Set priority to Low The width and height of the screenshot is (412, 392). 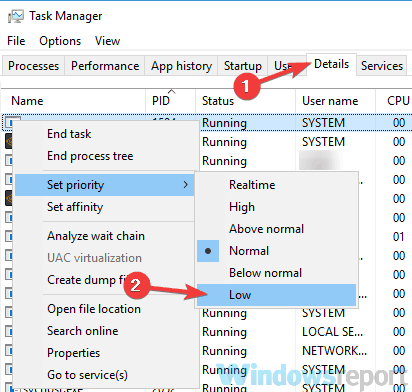277,295
